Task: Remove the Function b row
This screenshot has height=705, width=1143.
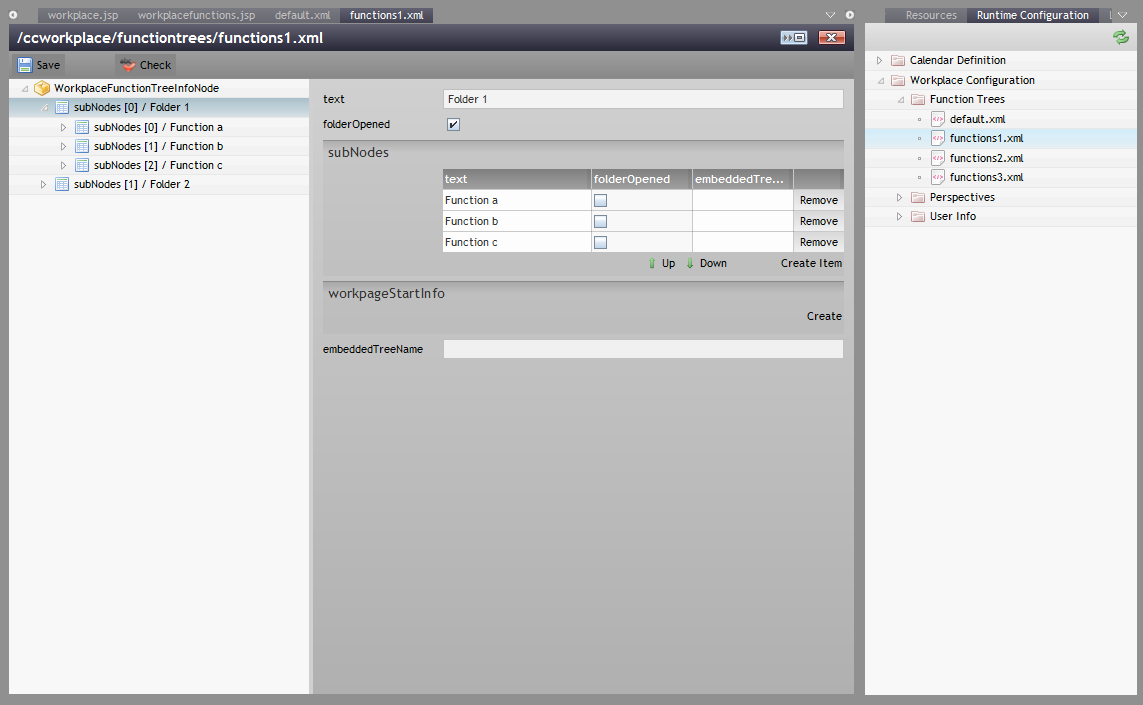Action: coord(818,222)
